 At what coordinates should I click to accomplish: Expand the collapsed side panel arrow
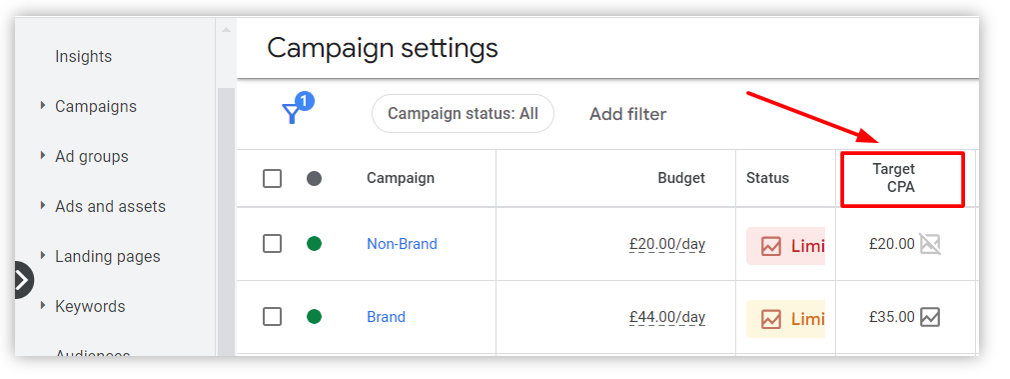pos(23,280)
